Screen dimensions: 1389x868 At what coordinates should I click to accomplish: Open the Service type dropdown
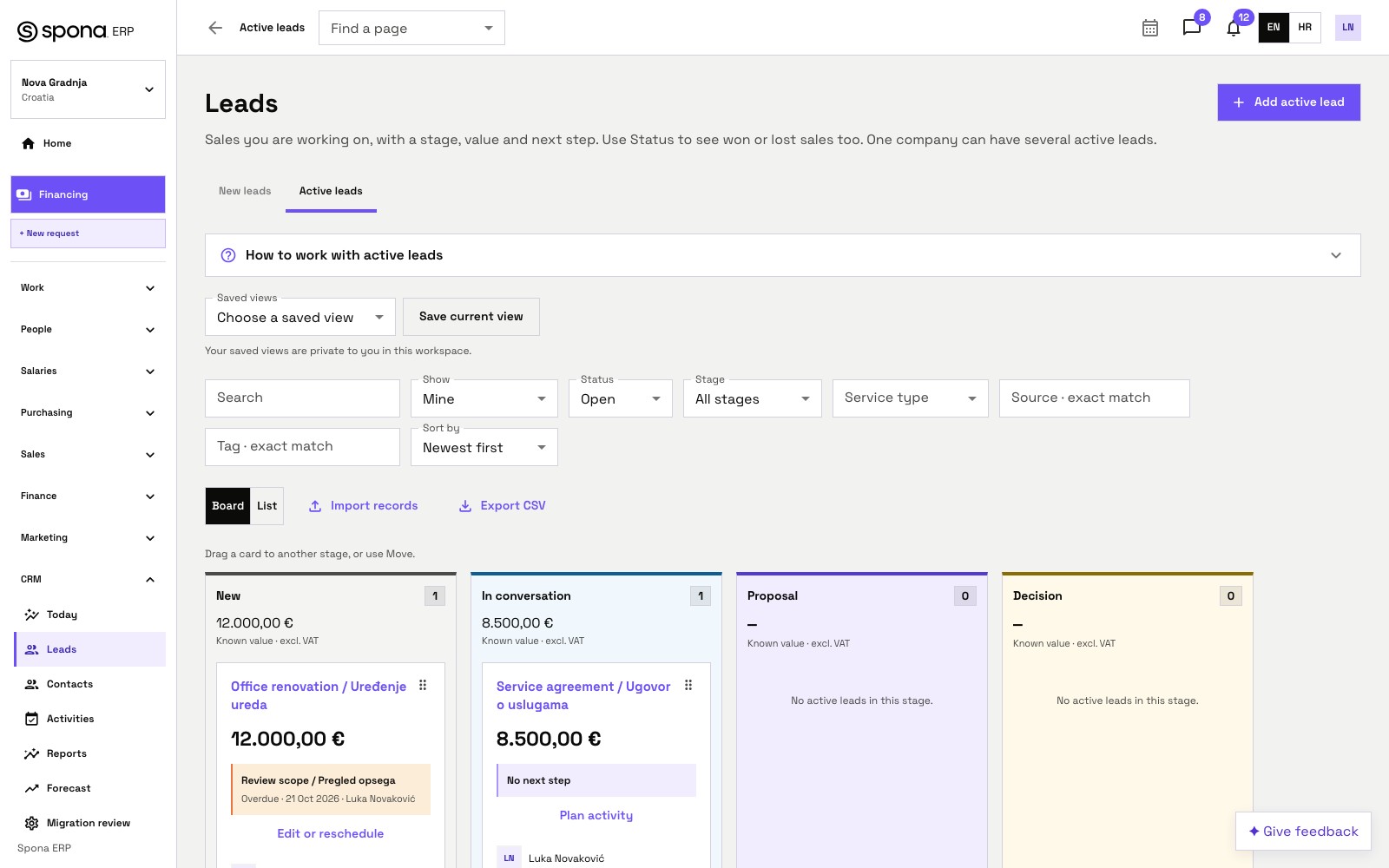pyautogui.click(x=911, y=398)
